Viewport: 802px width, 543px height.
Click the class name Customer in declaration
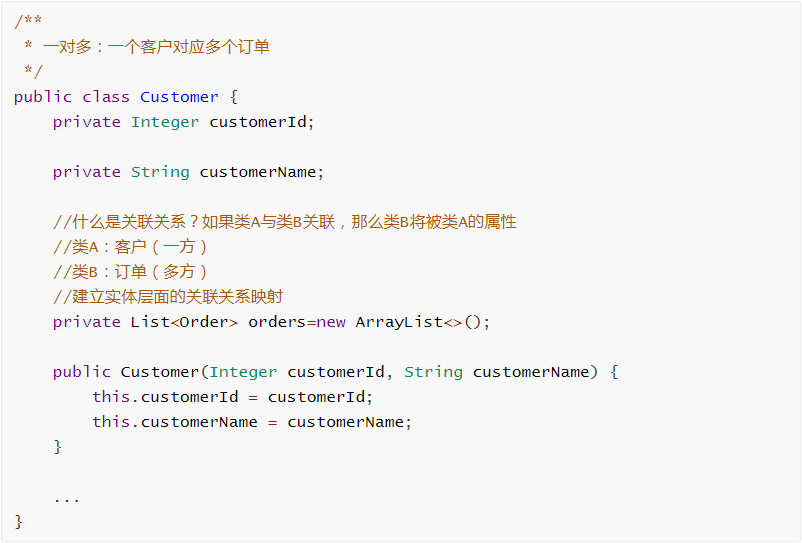point(179,97)
